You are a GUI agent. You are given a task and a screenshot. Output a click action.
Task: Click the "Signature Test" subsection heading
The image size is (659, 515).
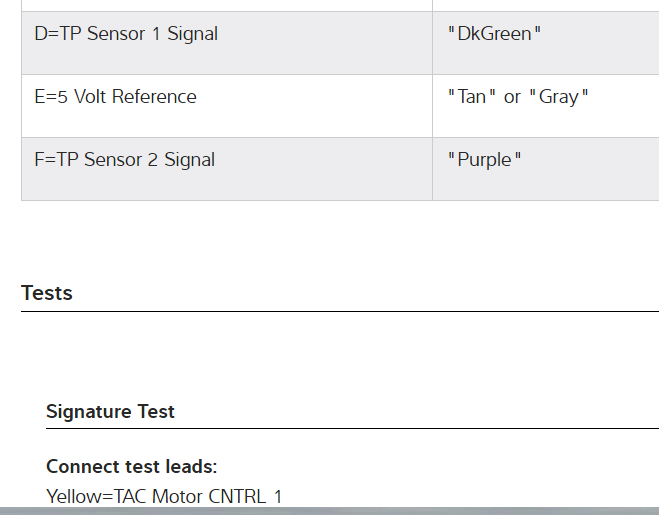[110, 411]
